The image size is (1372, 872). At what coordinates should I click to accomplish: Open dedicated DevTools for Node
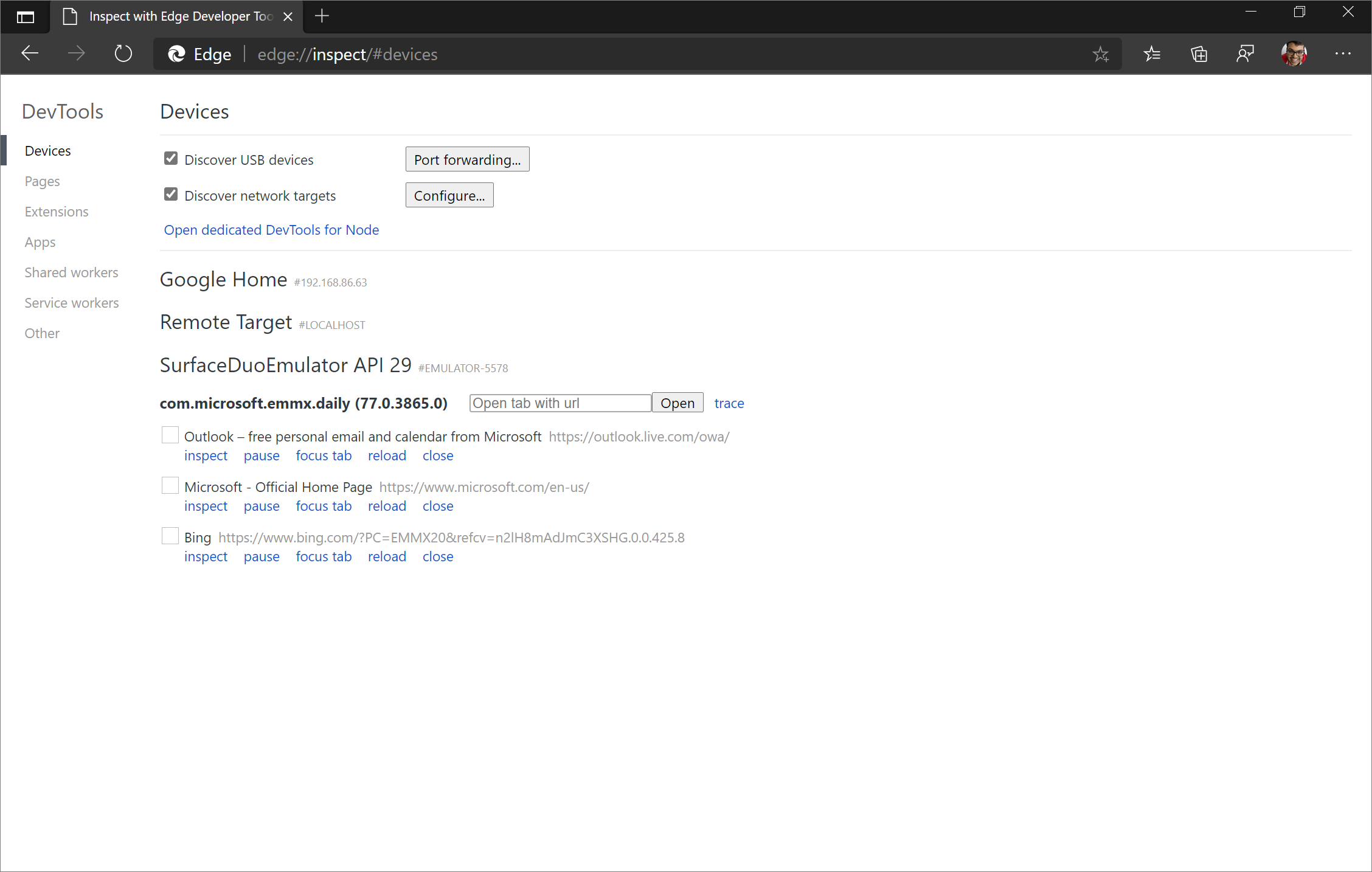[271, 229]
